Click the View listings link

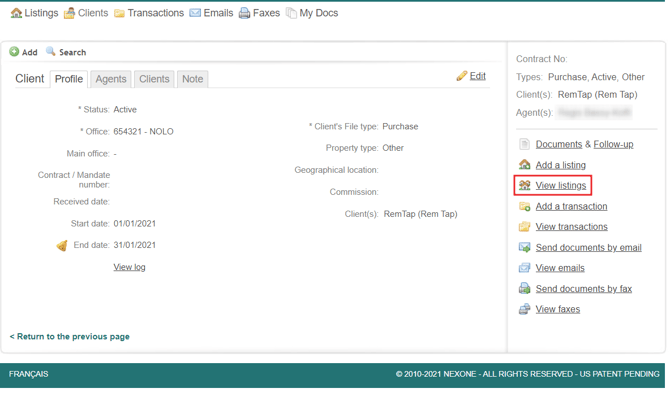(561, 185)
